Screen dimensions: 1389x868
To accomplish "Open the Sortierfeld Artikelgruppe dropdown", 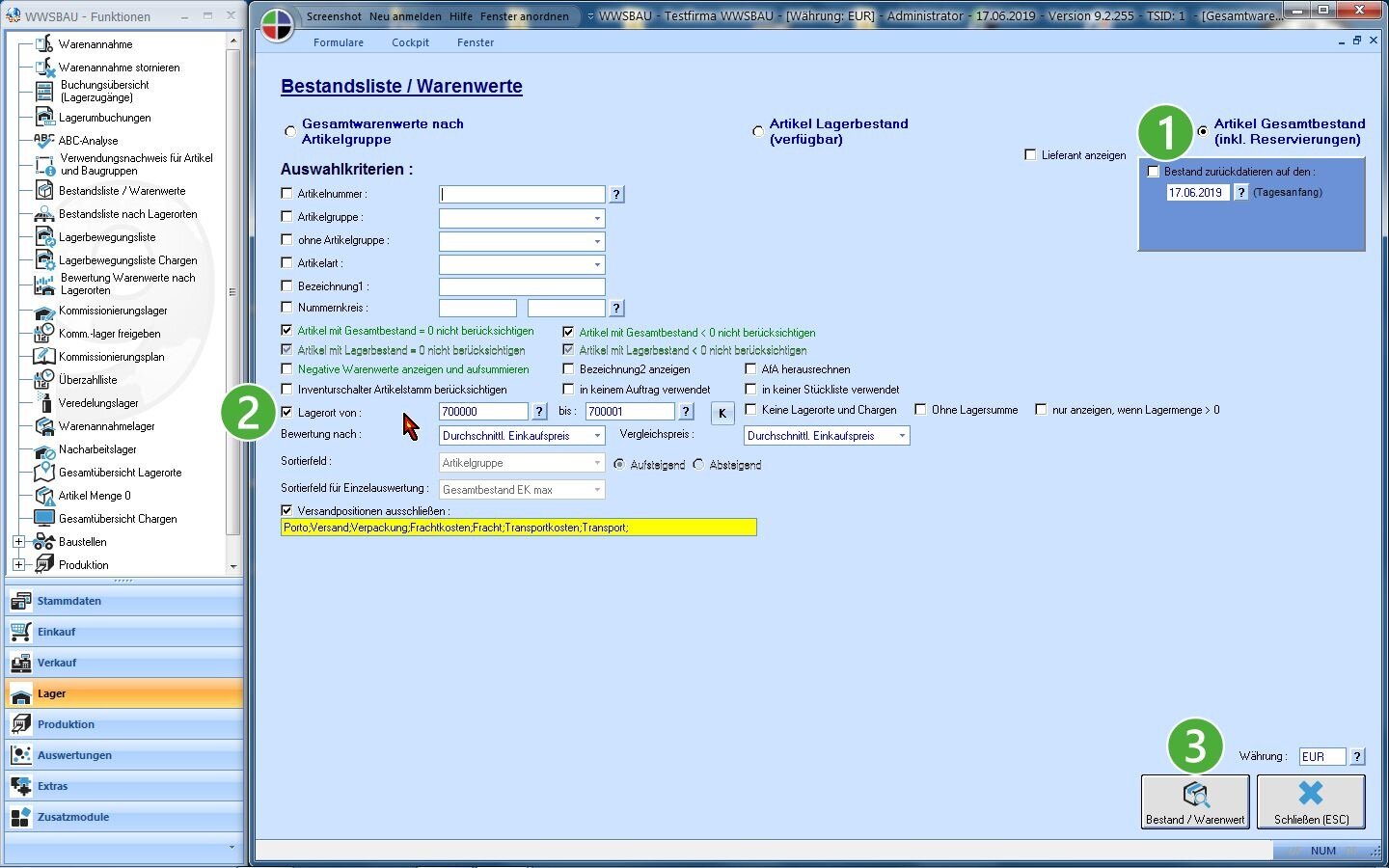I will (597, 463).
